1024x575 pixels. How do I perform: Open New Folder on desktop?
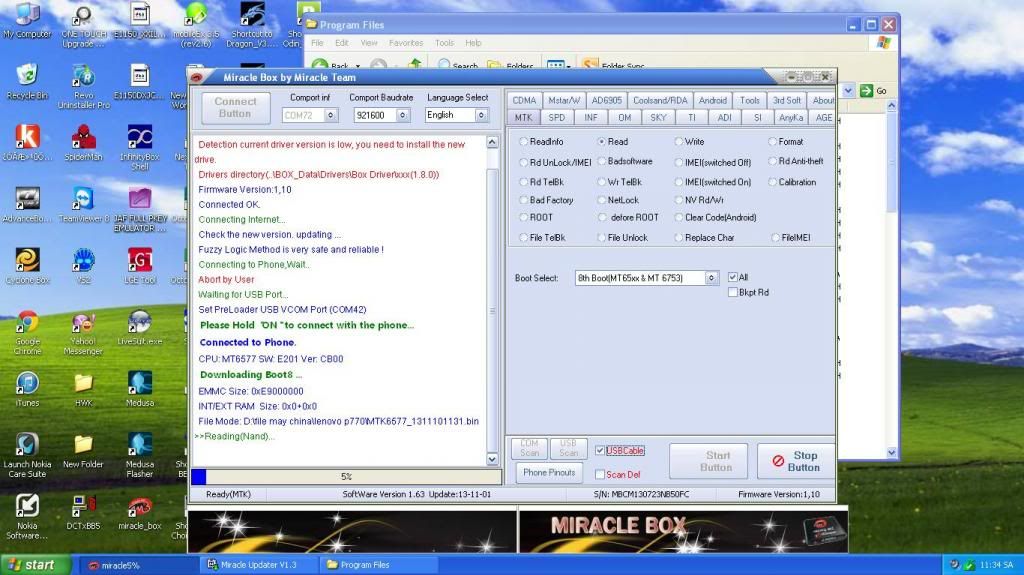[x=84, y=451]
